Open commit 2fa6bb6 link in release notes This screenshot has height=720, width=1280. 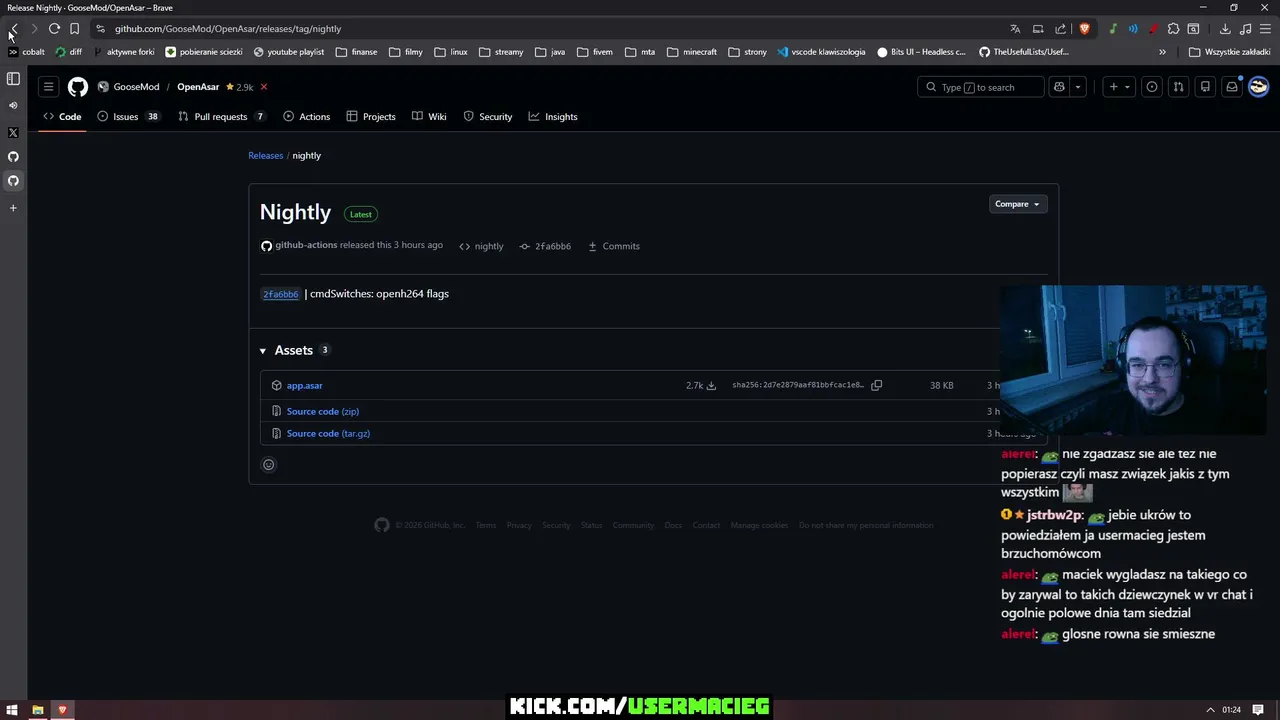coord(280,295)
